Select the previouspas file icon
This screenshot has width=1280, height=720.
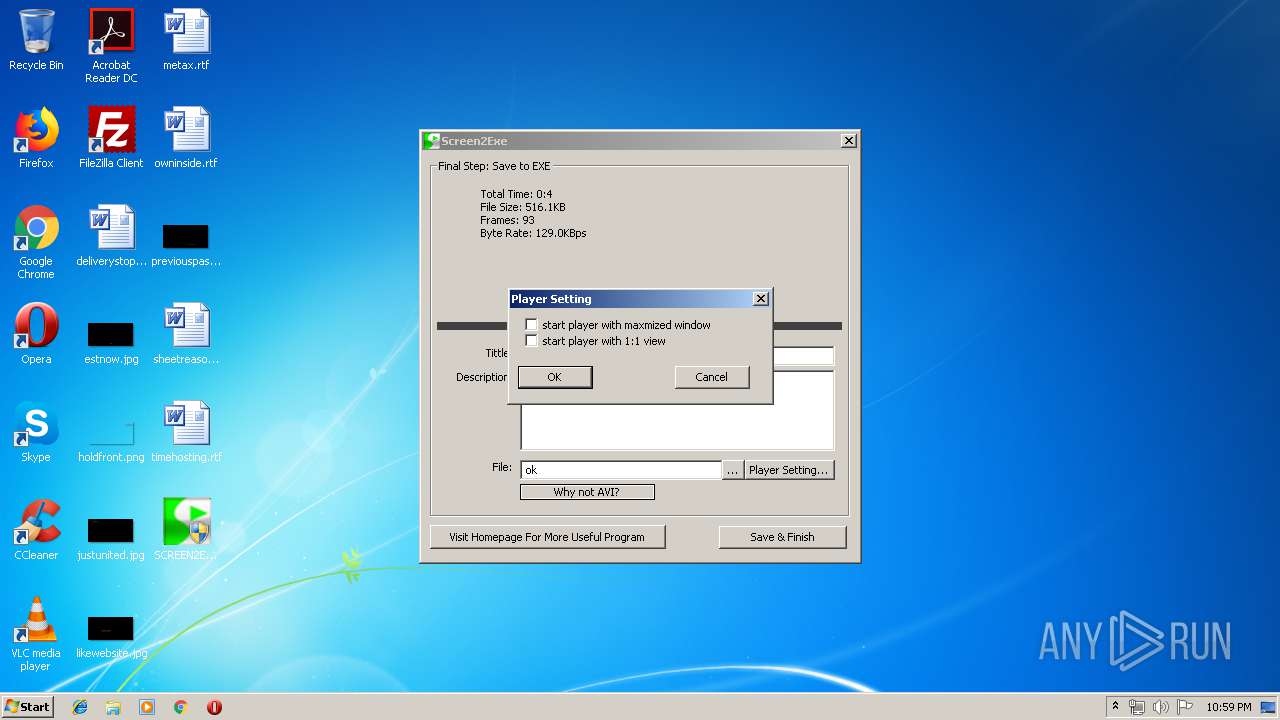pyautogui.click(x=186, y=244)
